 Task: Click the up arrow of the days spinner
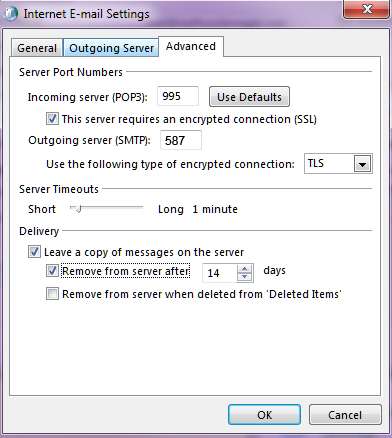tap(245, 269)
